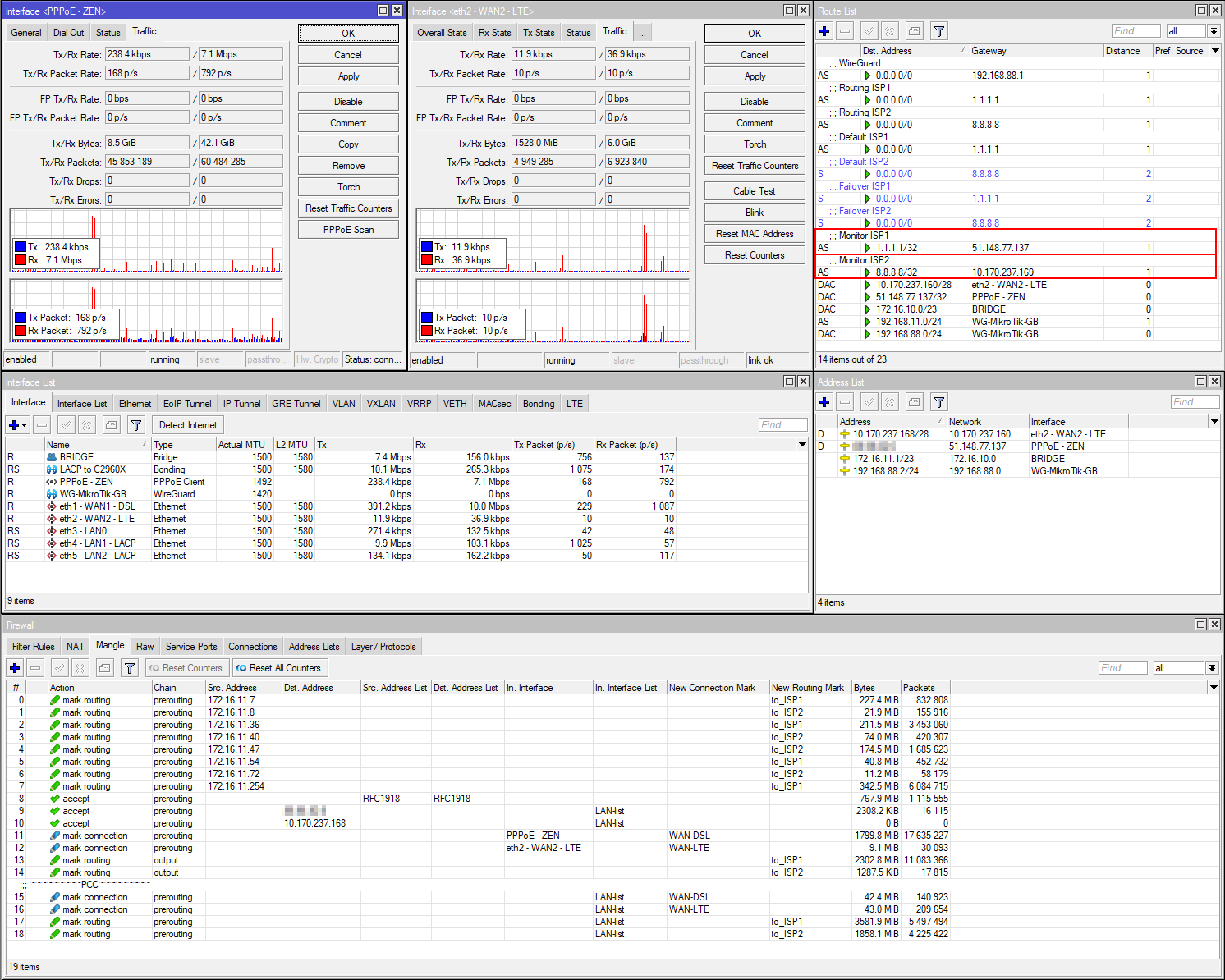Click the remove icon in Interface List toolbar

coord(42,425)
